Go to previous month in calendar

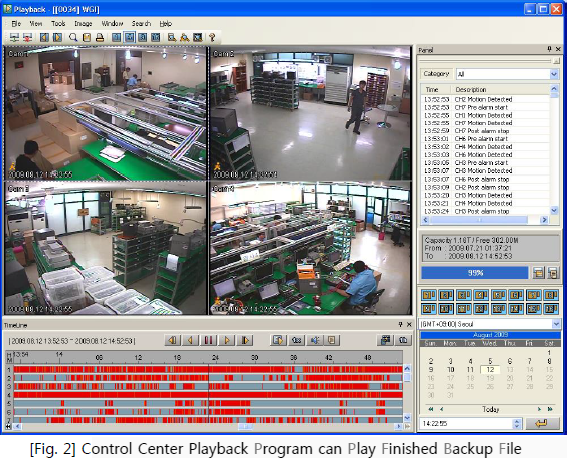pyautogui.click(x=442, y=409)
